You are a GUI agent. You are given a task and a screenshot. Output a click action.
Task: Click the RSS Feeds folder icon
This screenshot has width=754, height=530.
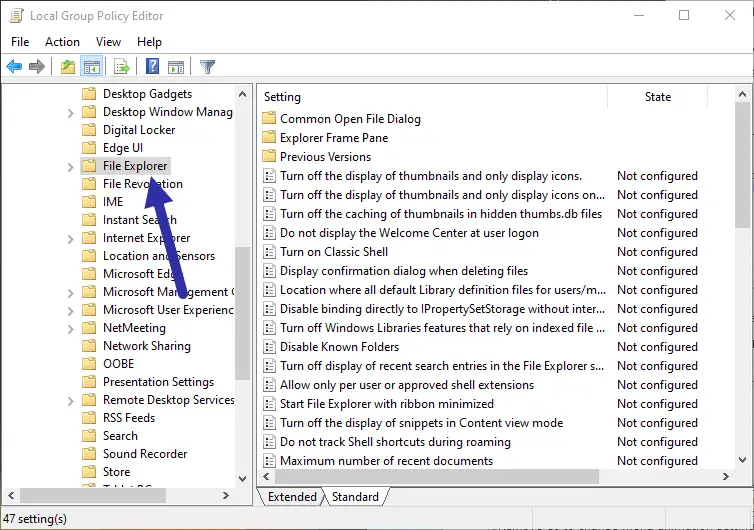click(x=89, y=417)
